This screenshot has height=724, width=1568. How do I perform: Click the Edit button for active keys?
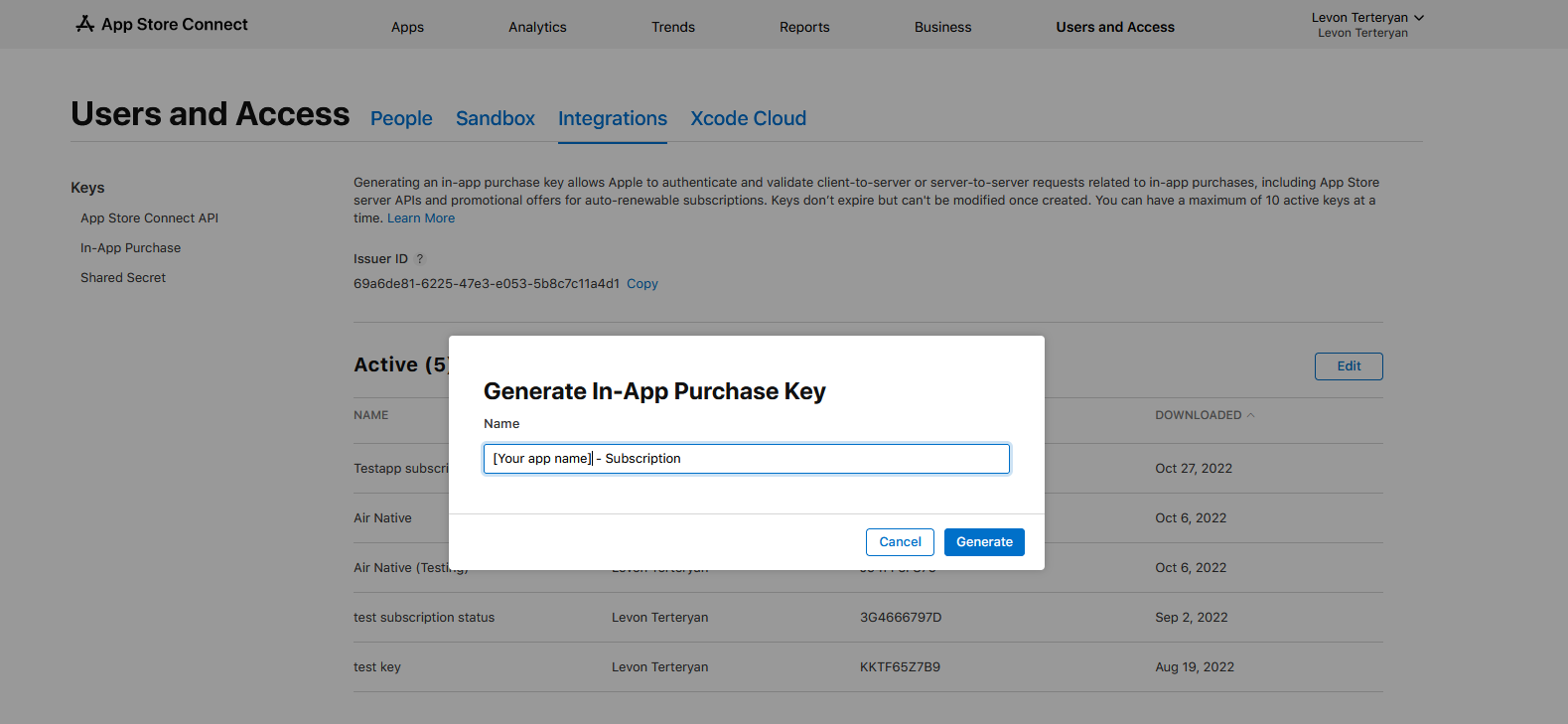coord(1349,366)
